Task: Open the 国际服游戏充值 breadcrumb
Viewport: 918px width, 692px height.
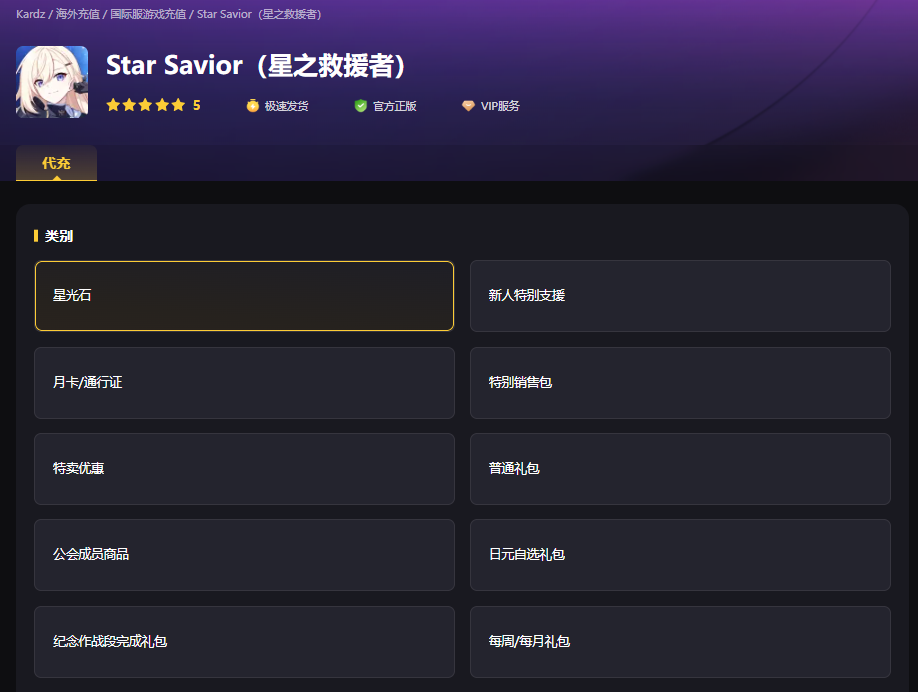Action: pyautogui.click(x=148, y=14)
